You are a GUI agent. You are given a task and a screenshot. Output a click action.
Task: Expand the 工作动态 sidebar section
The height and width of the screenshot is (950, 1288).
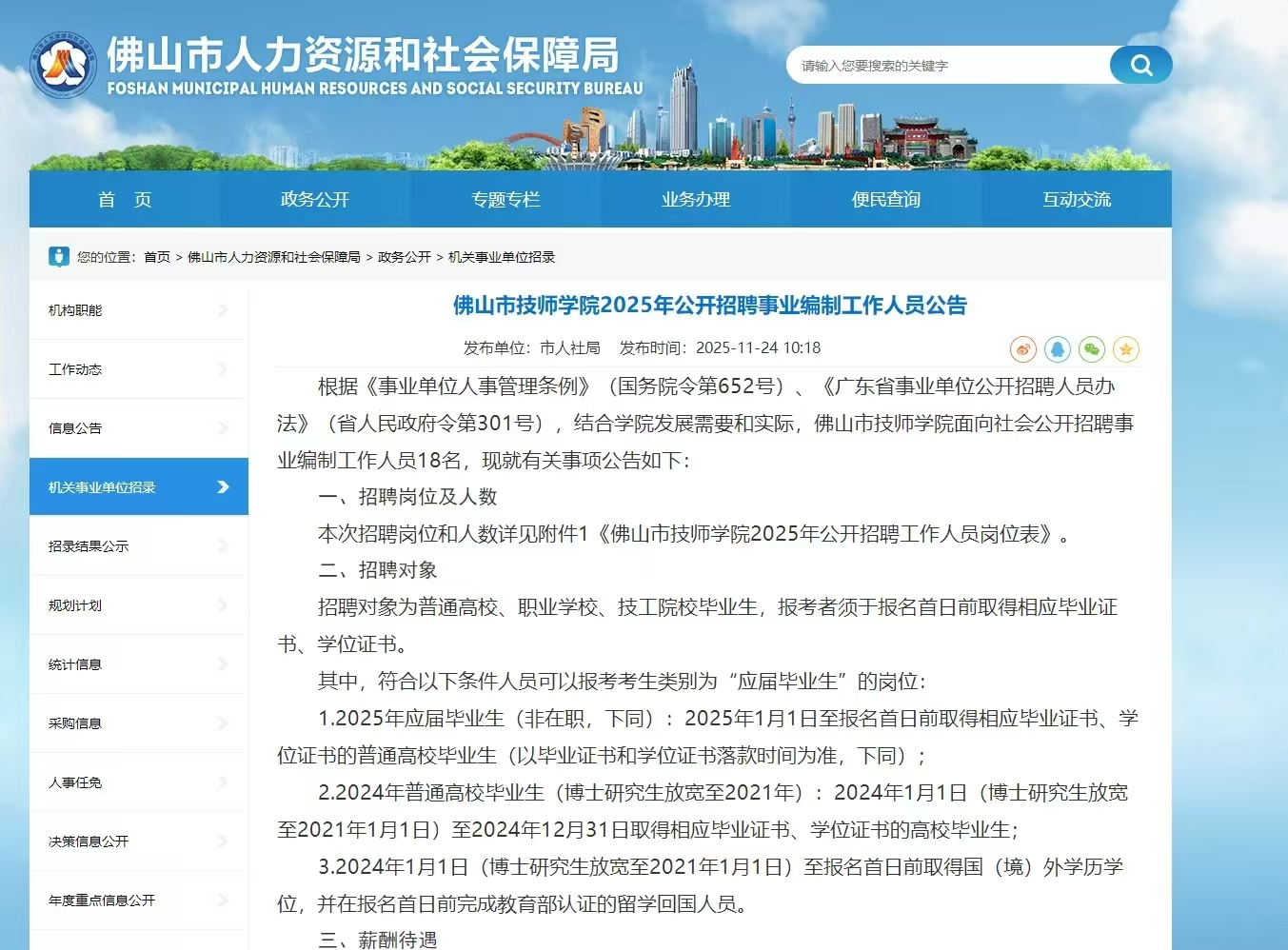pos(138,368)
